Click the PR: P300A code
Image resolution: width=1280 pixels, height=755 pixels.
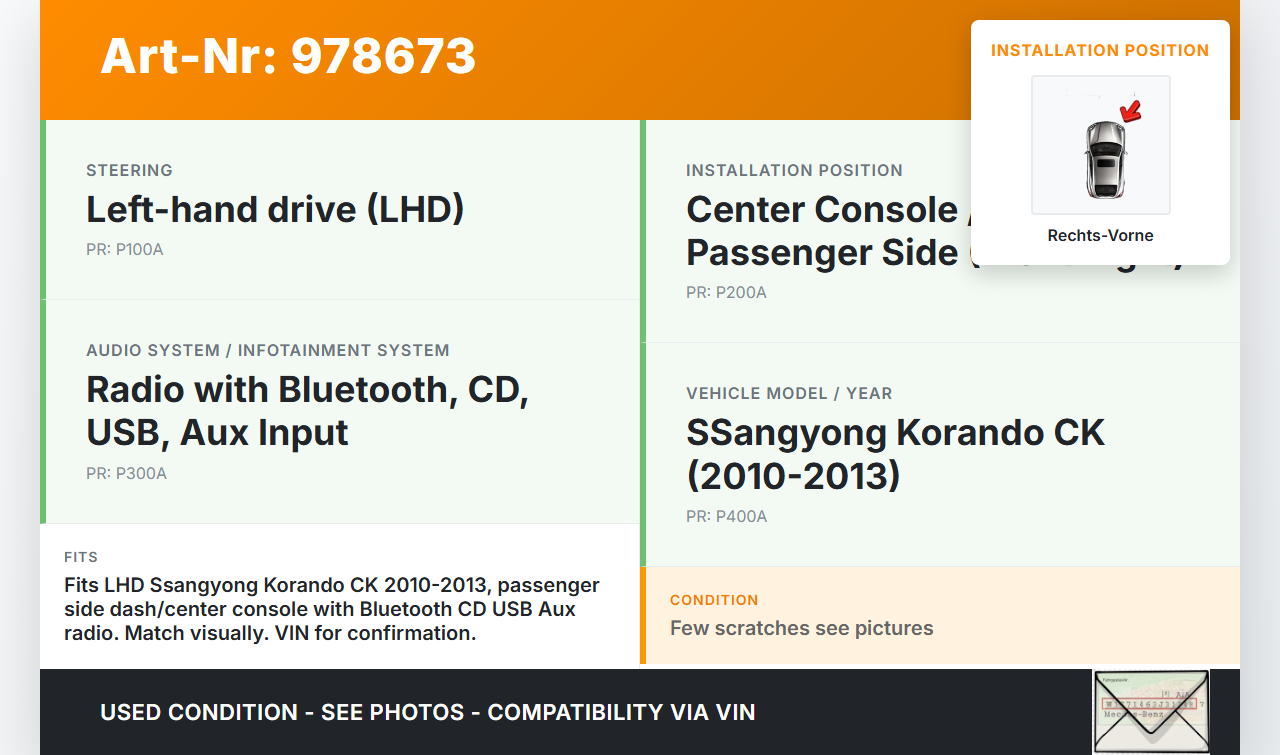click(x=127, y=474)
